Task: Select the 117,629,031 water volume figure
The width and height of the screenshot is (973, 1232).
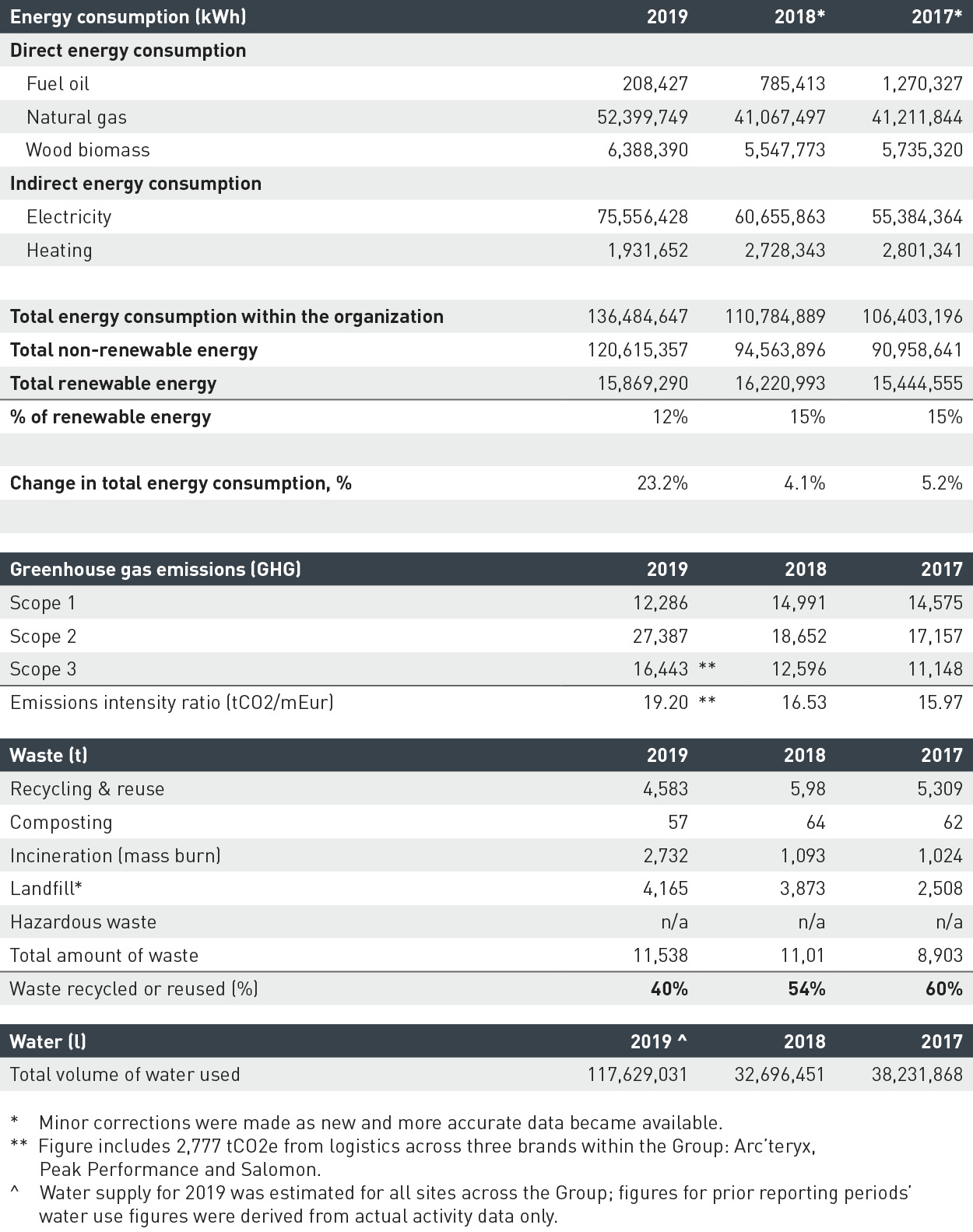Action: coord(638,1075)
